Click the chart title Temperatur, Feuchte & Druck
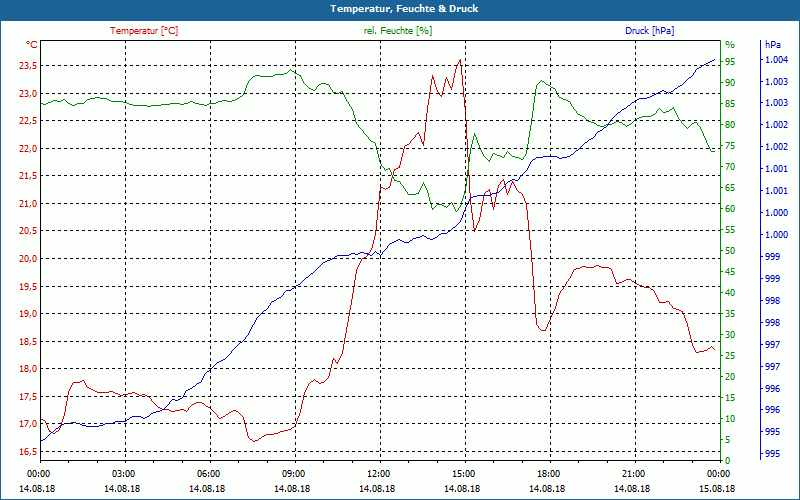Viewport: 800px width, 500px height. (404, 9)
